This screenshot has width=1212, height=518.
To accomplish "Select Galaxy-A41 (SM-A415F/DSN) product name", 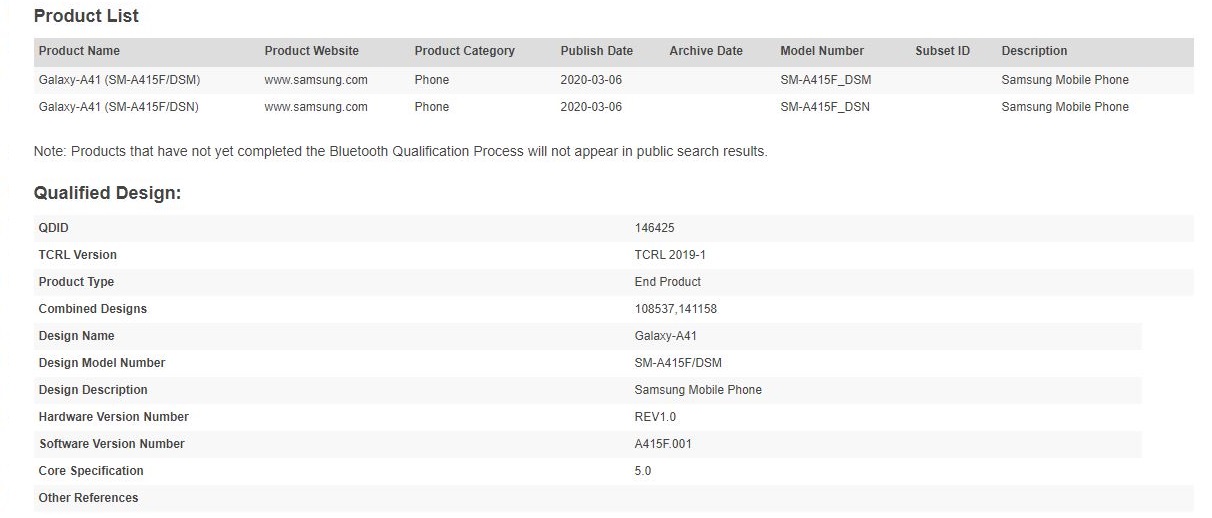I will (120, 107).
